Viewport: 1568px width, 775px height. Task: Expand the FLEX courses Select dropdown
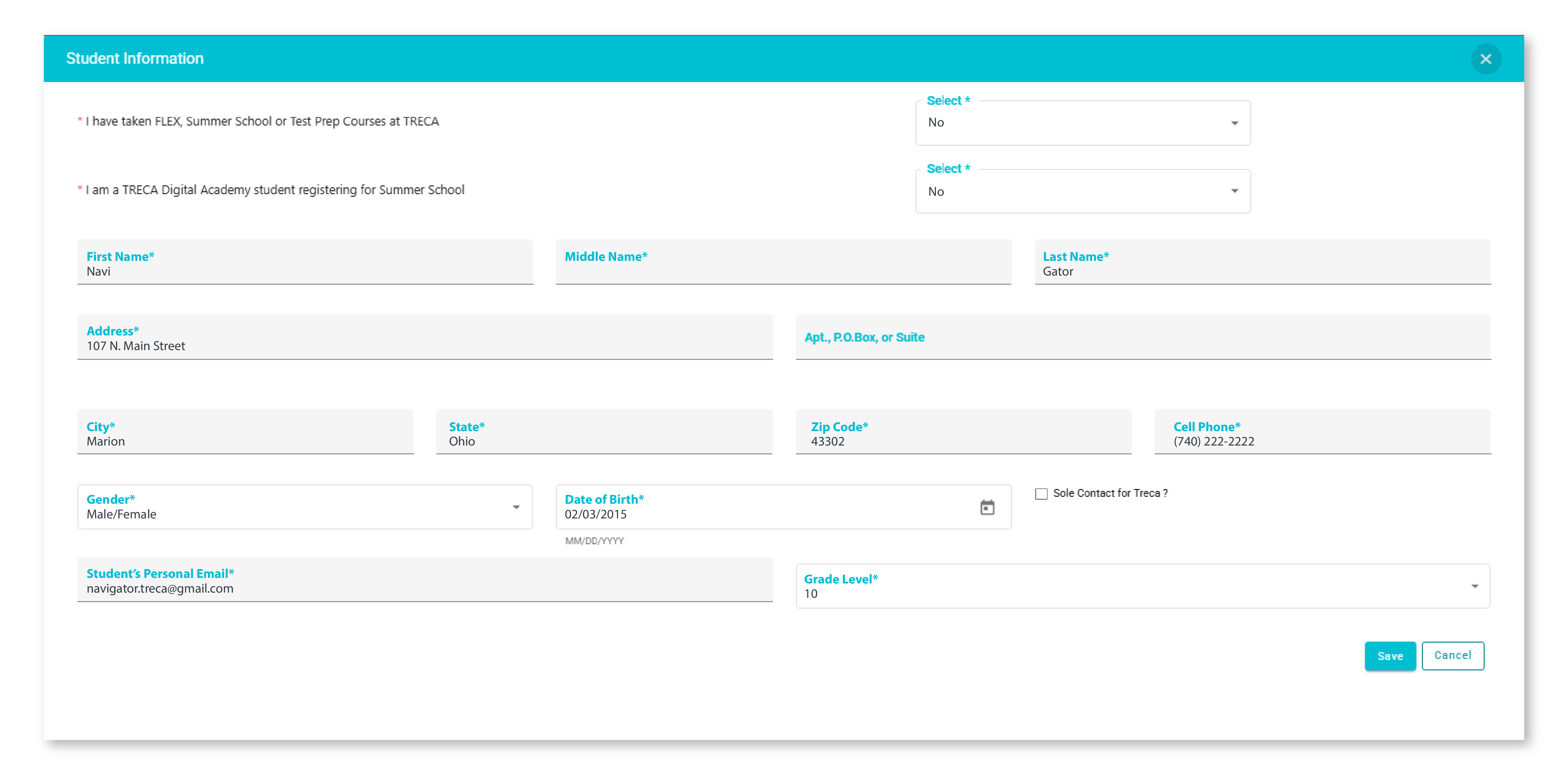click(1082, 123)
